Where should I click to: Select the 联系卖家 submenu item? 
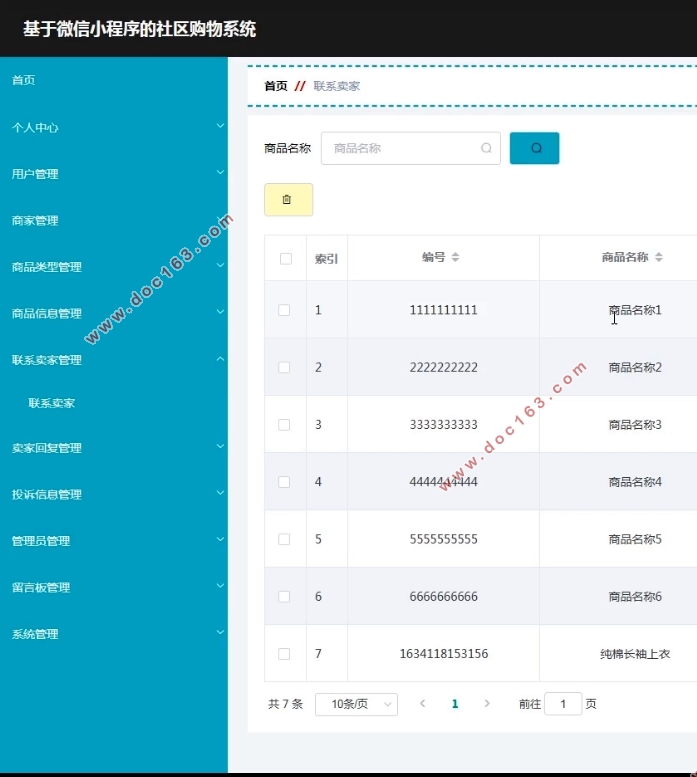click(x=52, y=404)
